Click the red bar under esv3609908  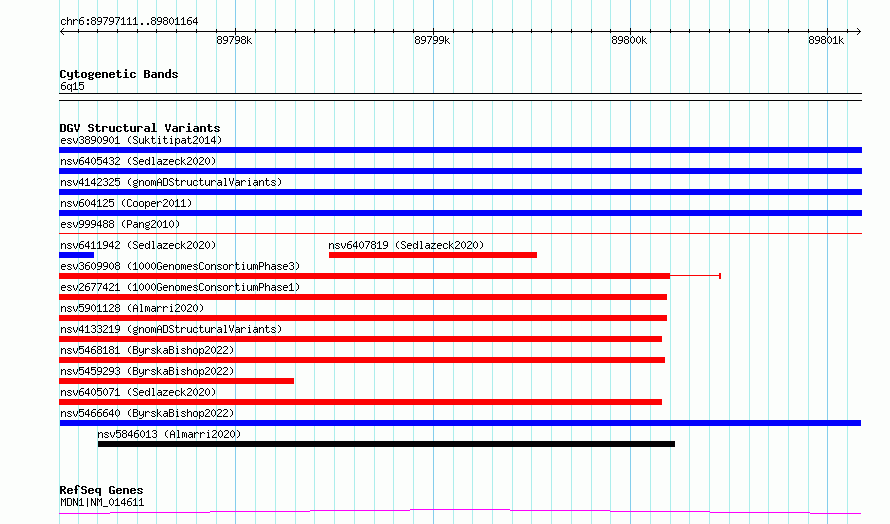click(364, 276)
